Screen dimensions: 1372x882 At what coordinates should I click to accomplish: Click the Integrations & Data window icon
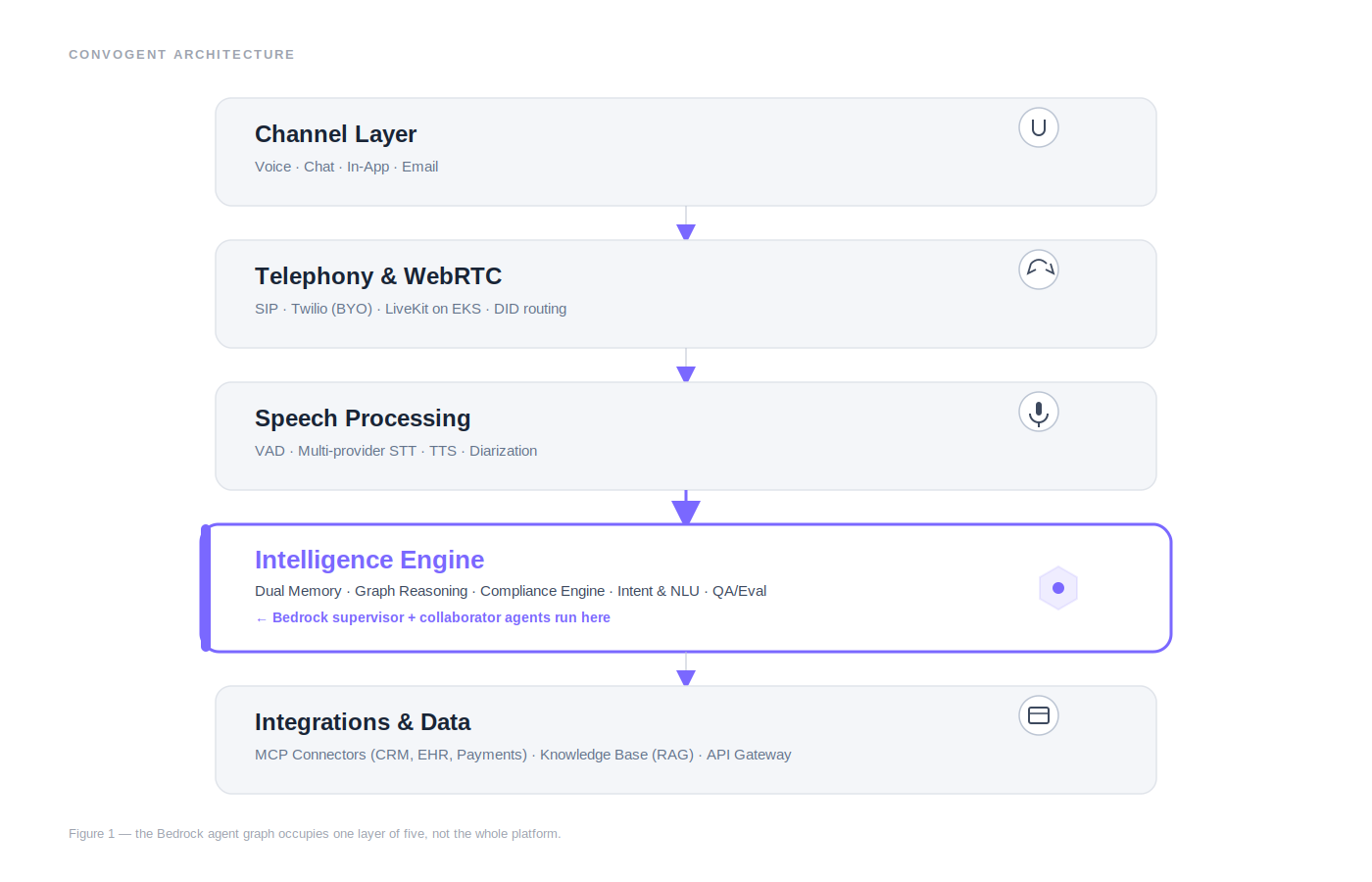click(x=1039, y=715)
